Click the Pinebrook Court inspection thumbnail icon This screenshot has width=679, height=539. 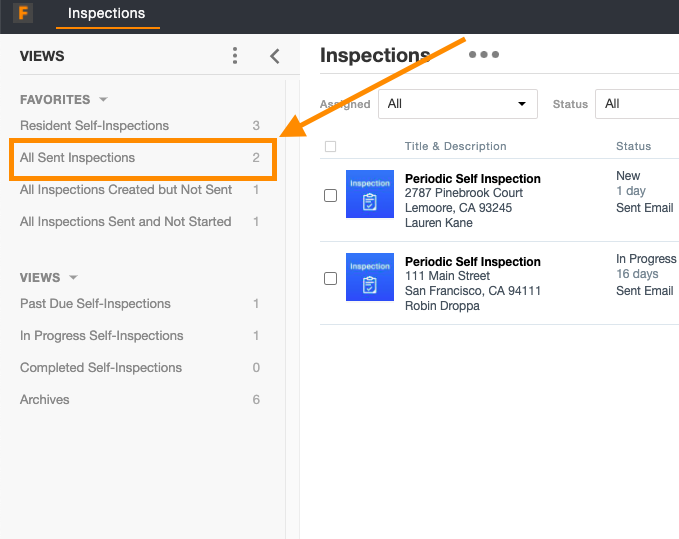click(370, 194)
